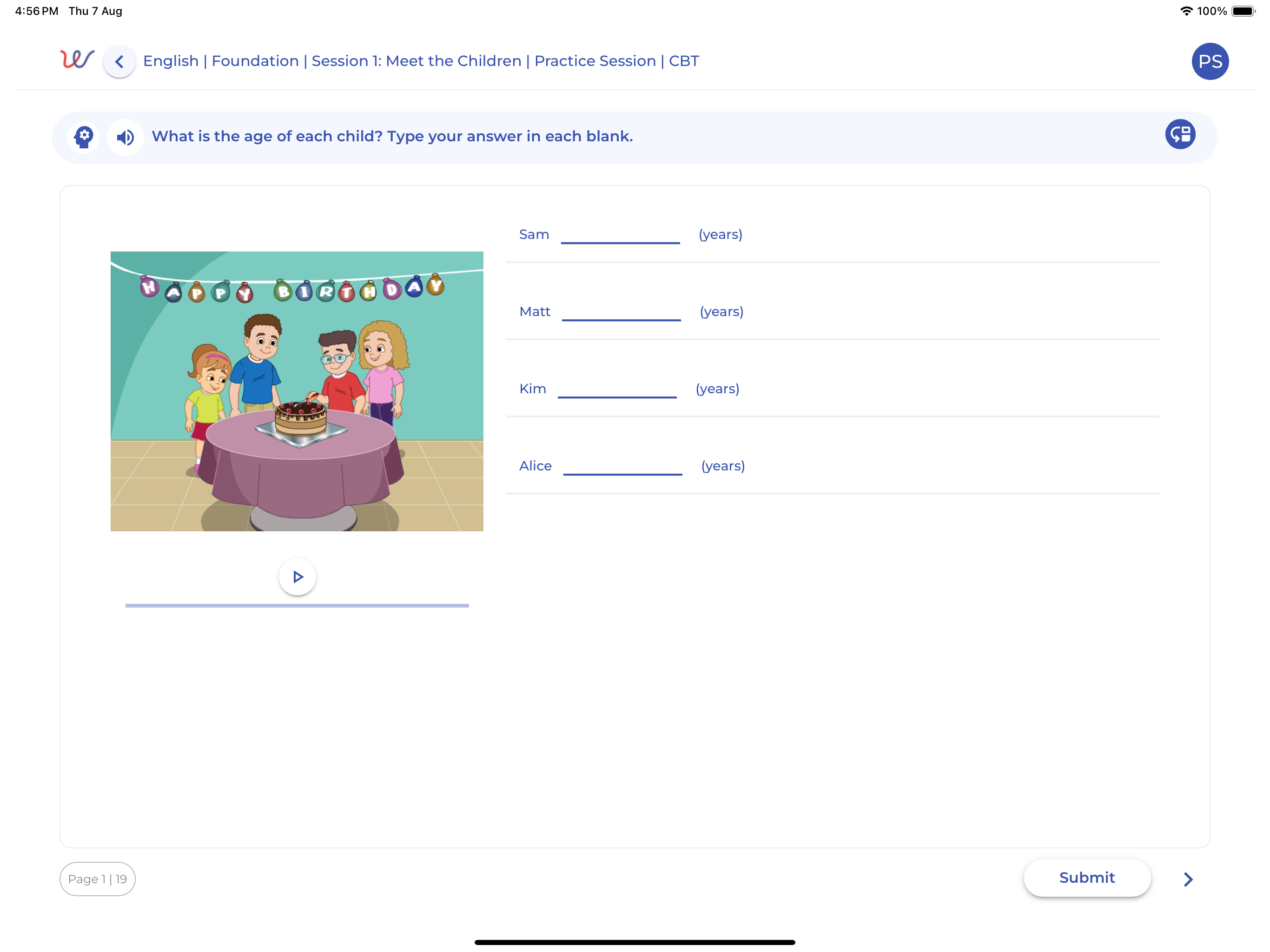Viewport: 1270px width, 952px height.
Task: Tap the 4:56 PM clock in status bar
Action: pyautogui.click(x=37, y=11)
